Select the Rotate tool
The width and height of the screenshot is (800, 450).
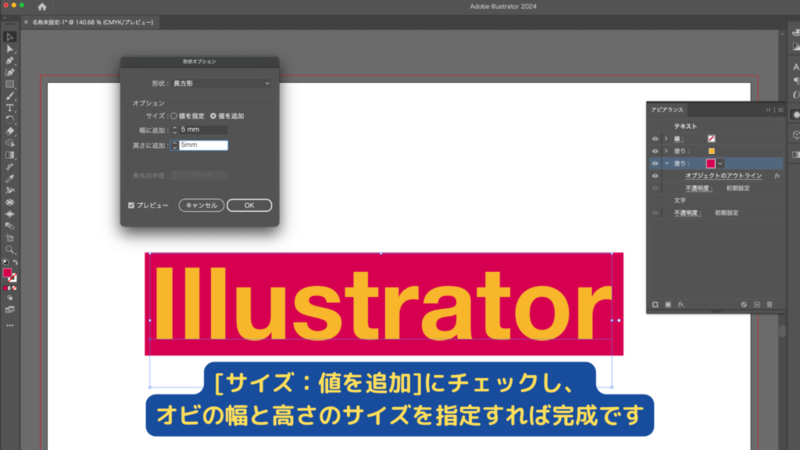coord(10,119)
